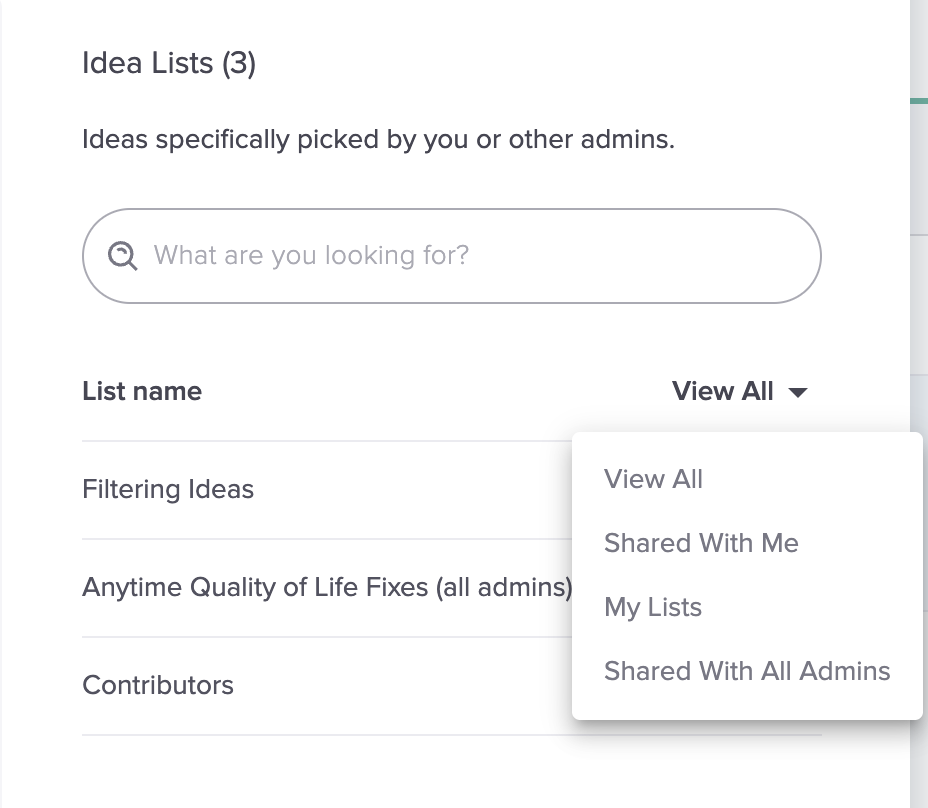The width and height of the screenshot is (928, 808).
Task: Click the Idea Lists (3) heading
Action: click(x=169, y=63)
